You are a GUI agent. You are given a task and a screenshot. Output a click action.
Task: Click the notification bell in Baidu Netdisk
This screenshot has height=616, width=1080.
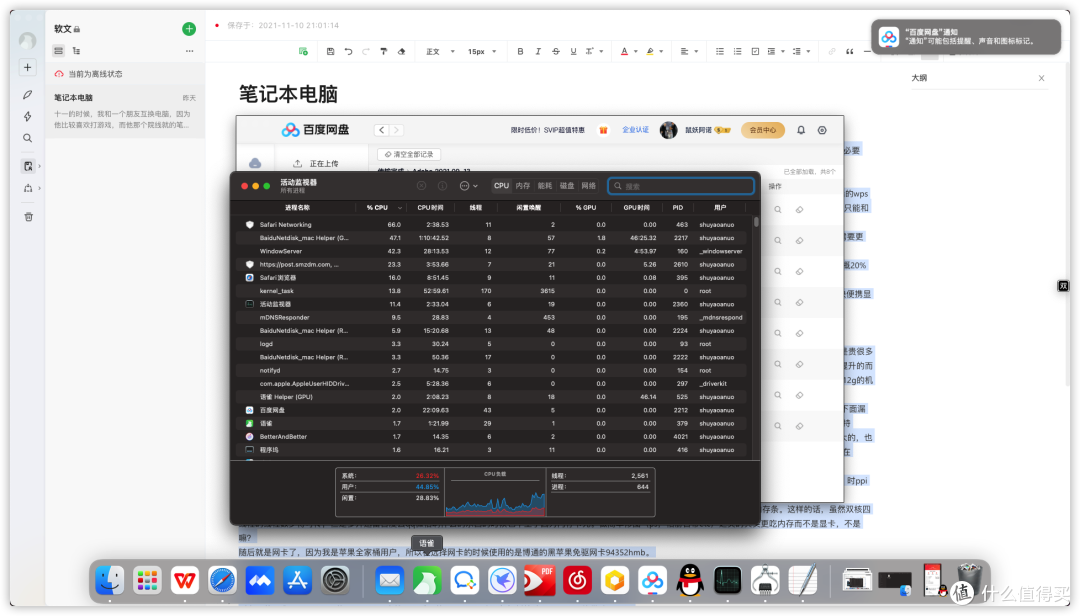800,130
